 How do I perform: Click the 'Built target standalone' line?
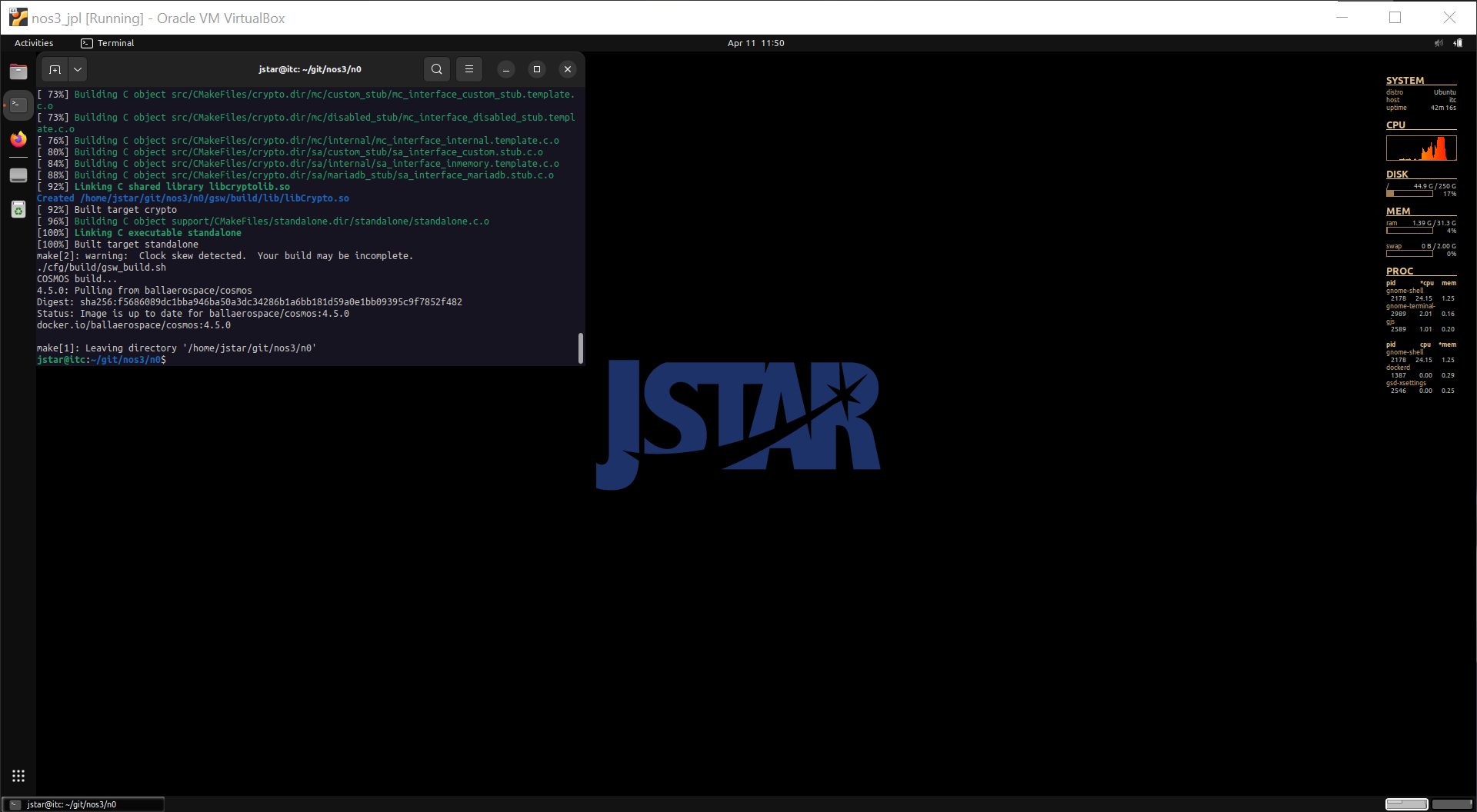pyautogui.click(x=118, y=245)
